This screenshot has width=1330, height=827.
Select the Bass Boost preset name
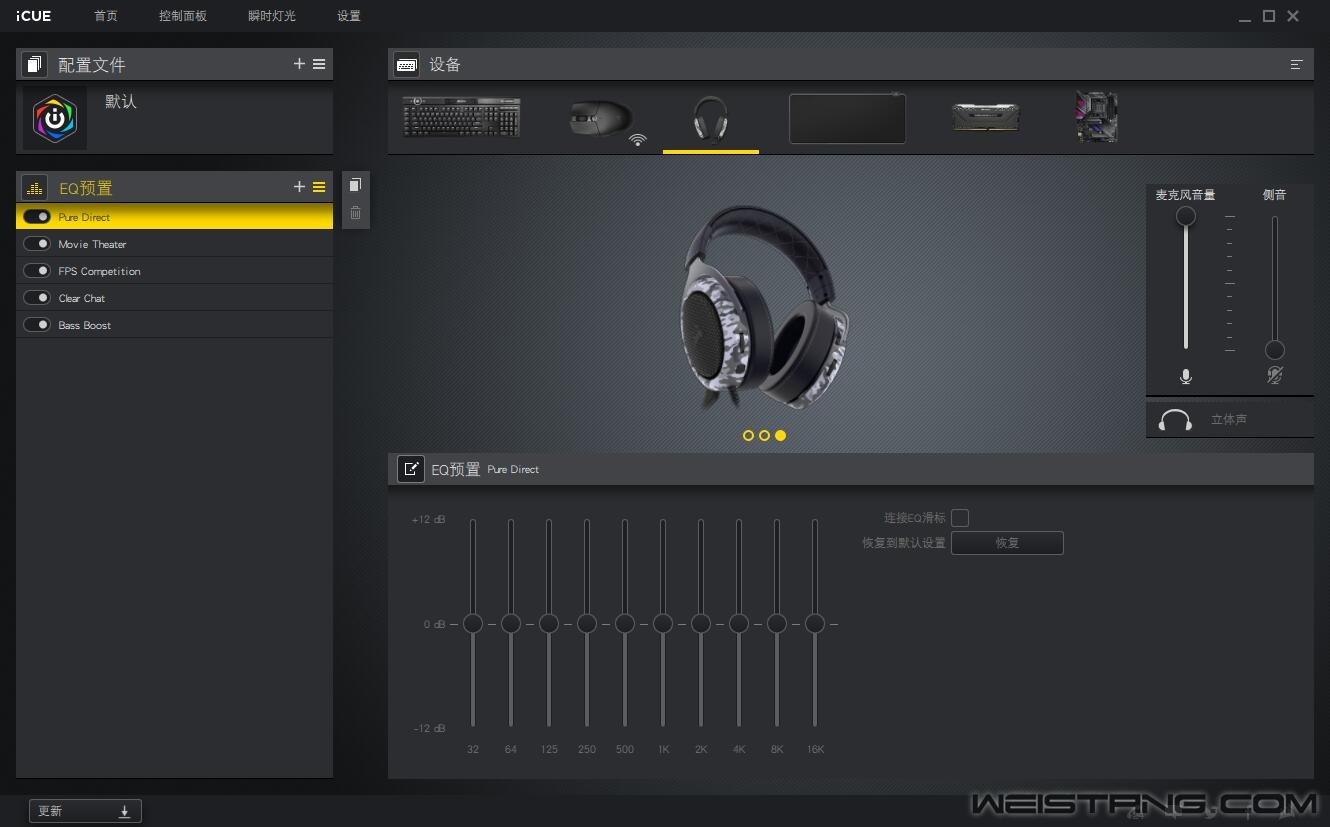(x=84, y=325)
